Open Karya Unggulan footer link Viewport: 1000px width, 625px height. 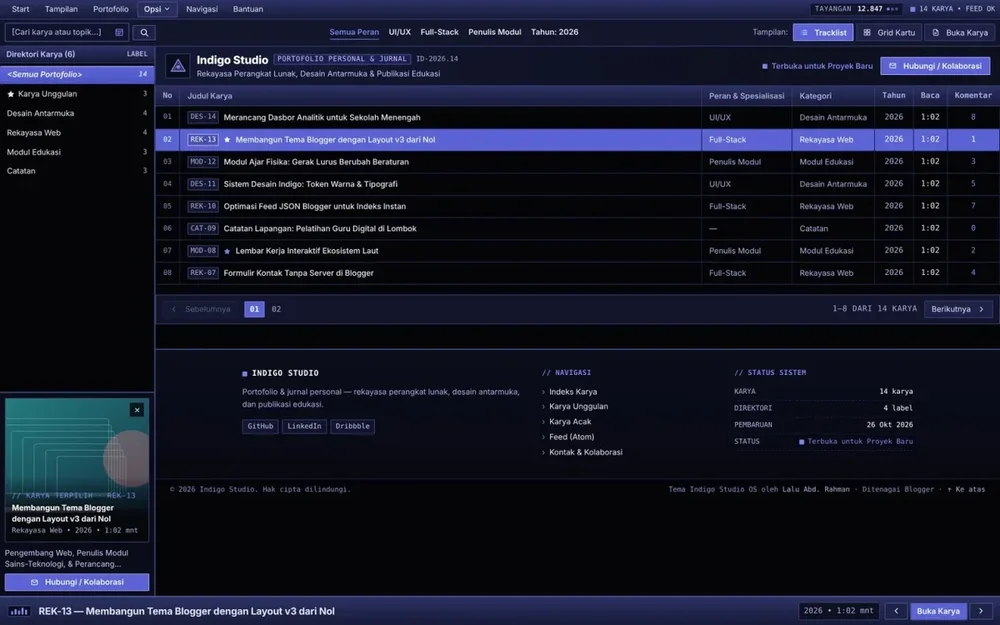pos(578,407)
